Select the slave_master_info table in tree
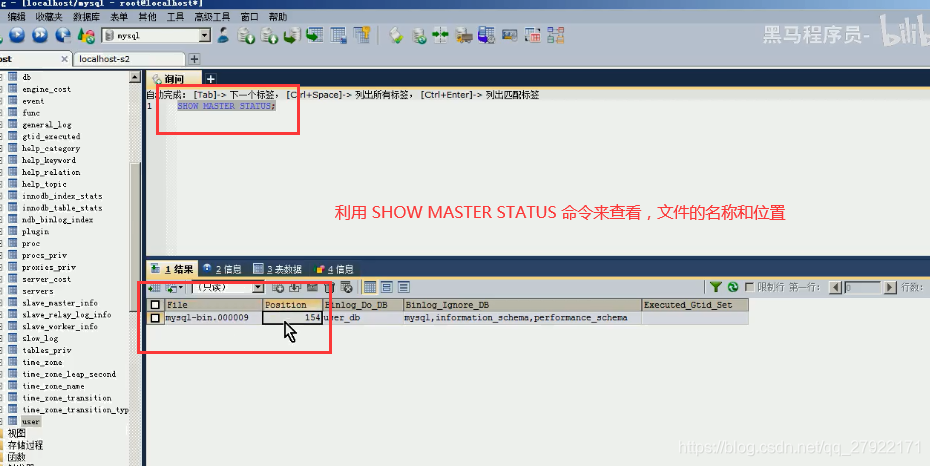 click(59, 303)
